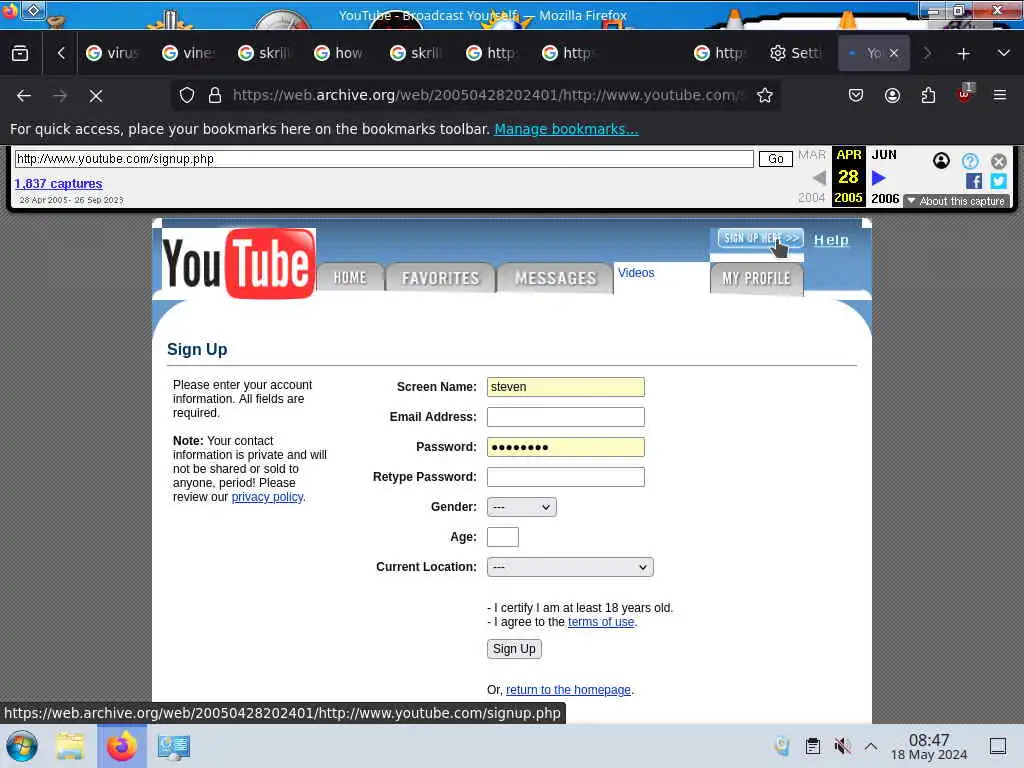Click Firefox icon in taskbar
Image resolution: width=1024 pixels, height=768 pixels.
[x=121, y=746]
